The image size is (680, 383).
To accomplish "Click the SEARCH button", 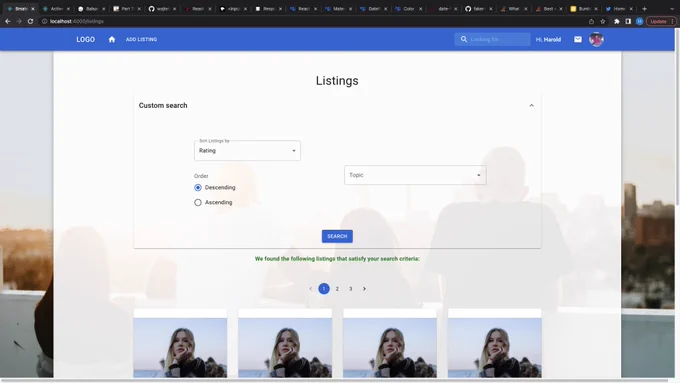I will [337, 236].
